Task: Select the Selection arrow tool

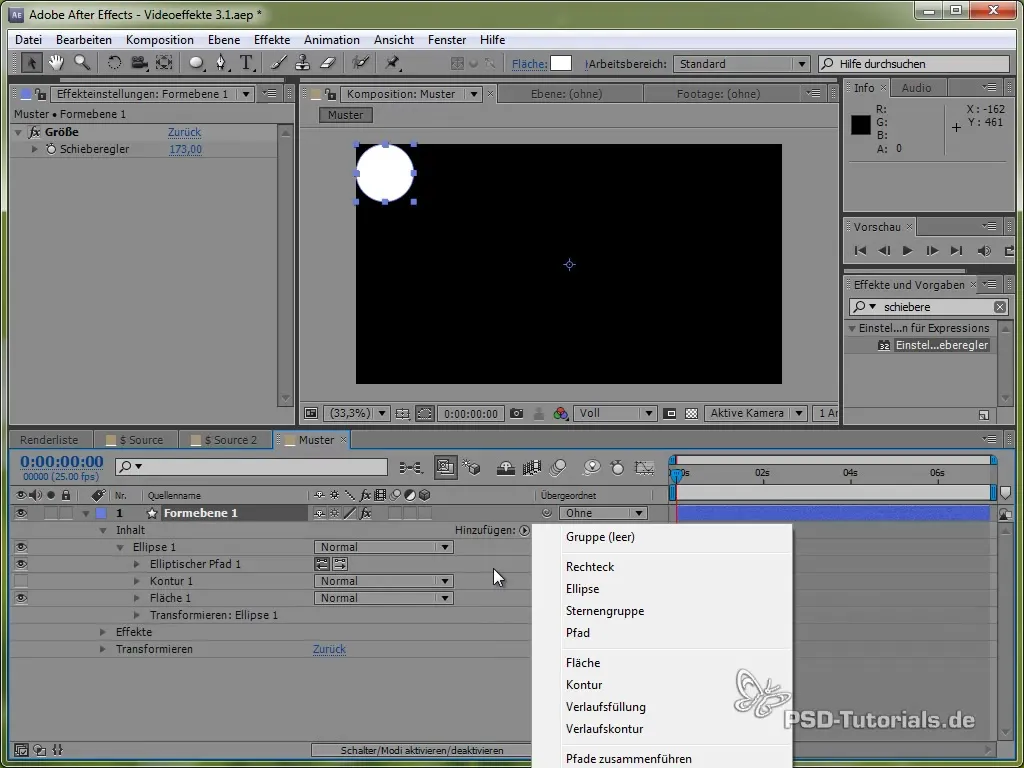Action: pyautogui.click(x=31, y=63)
